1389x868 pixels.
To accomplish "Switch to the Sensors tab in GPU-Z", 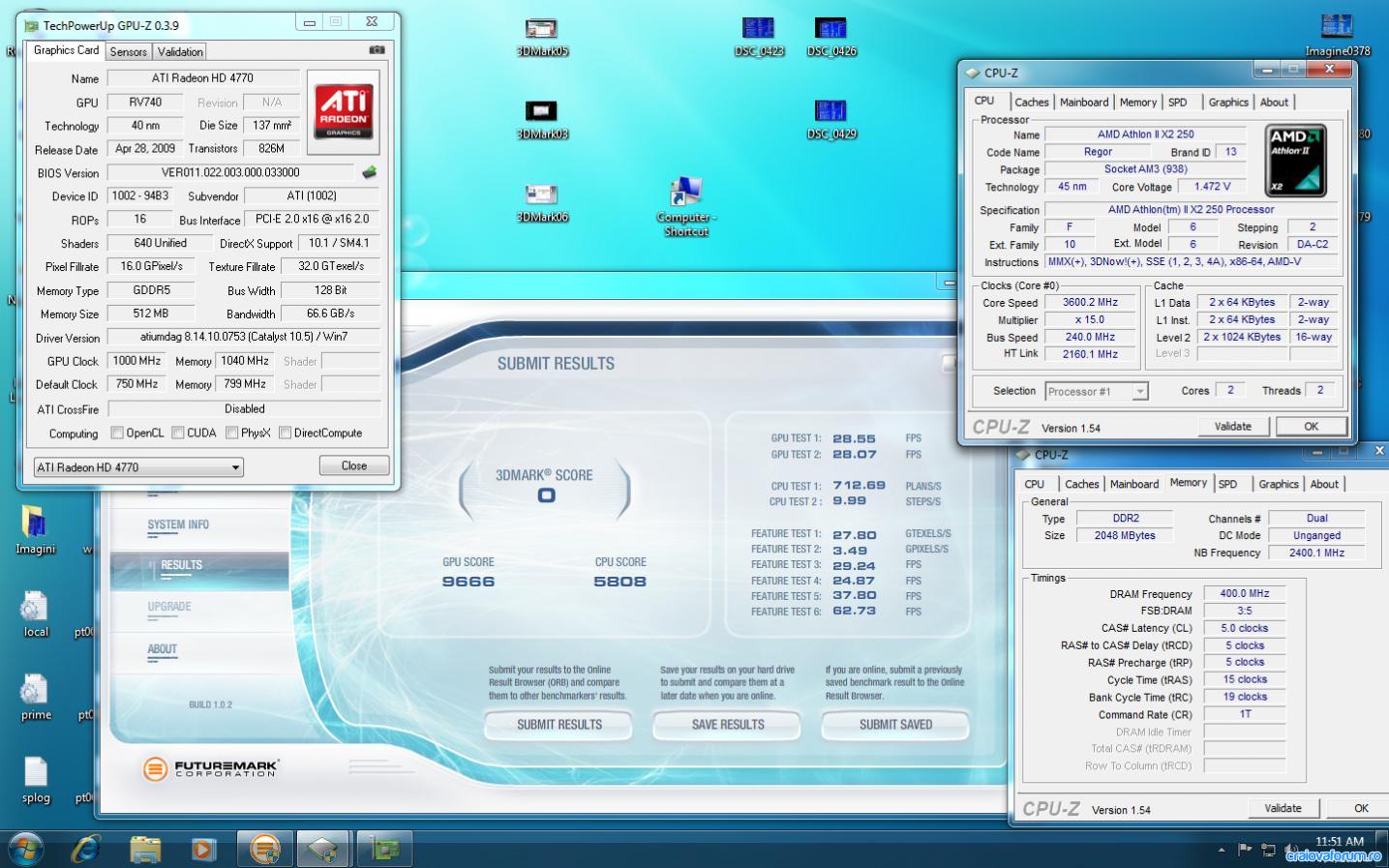I will (128, 52).
